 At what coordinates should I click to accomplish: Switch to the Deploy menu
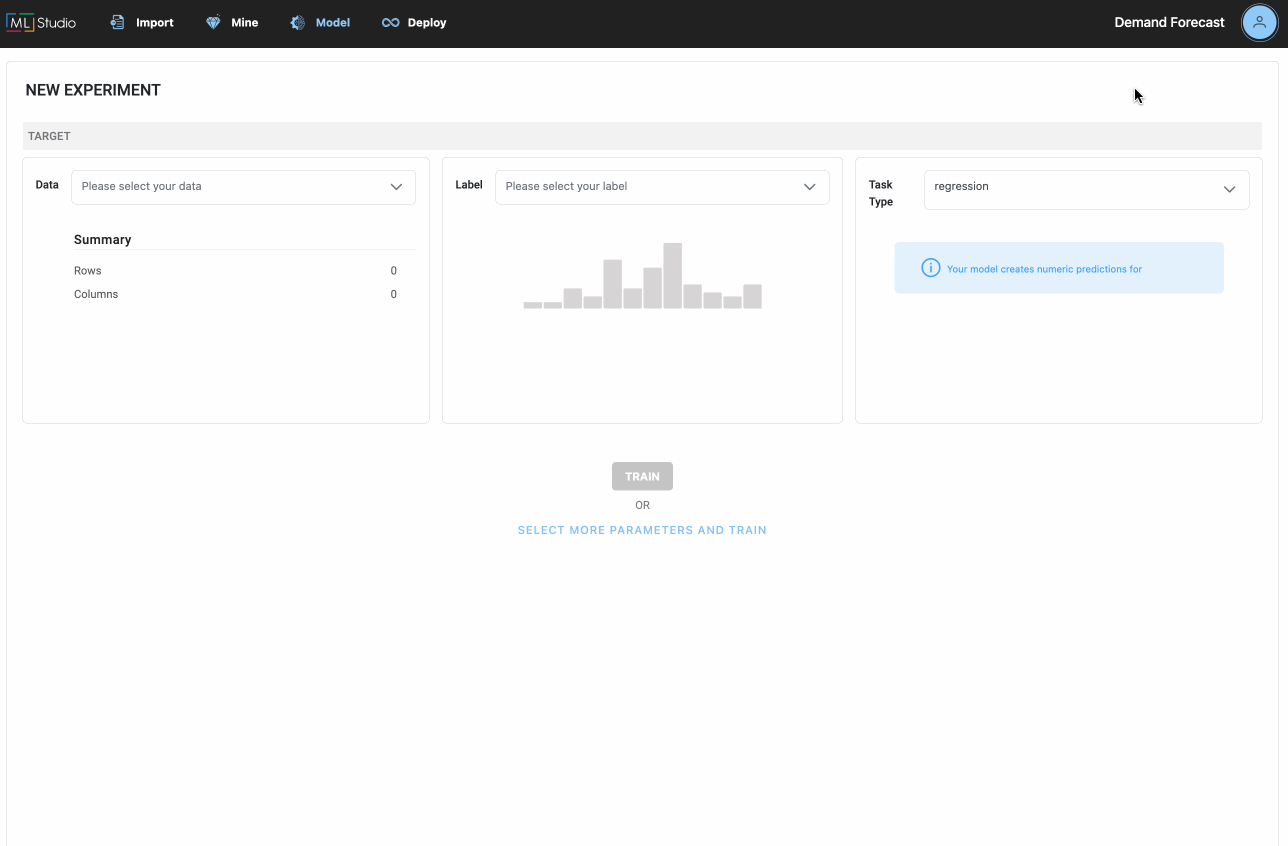(x=414, y=22)
